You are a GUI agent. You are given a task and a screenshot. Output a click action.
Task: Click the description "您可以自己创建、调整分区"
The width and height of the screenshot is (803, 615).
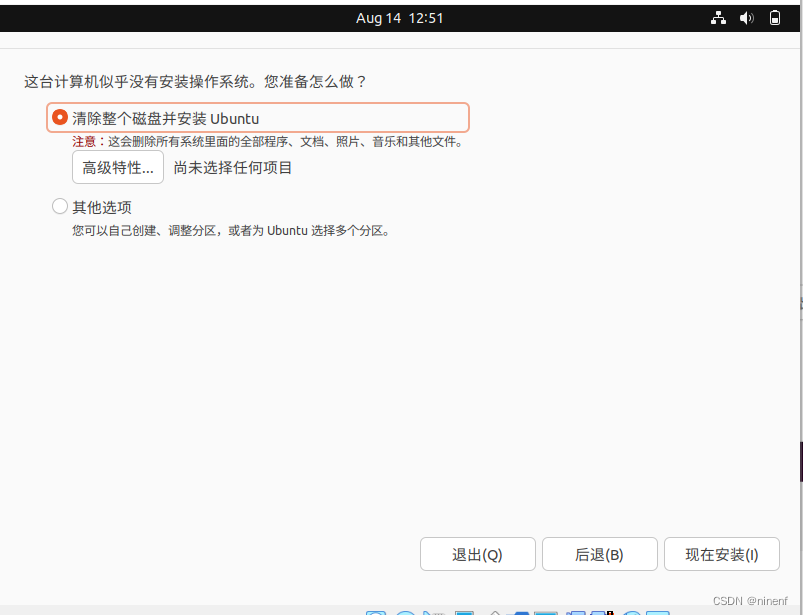(x=143, y=230)
